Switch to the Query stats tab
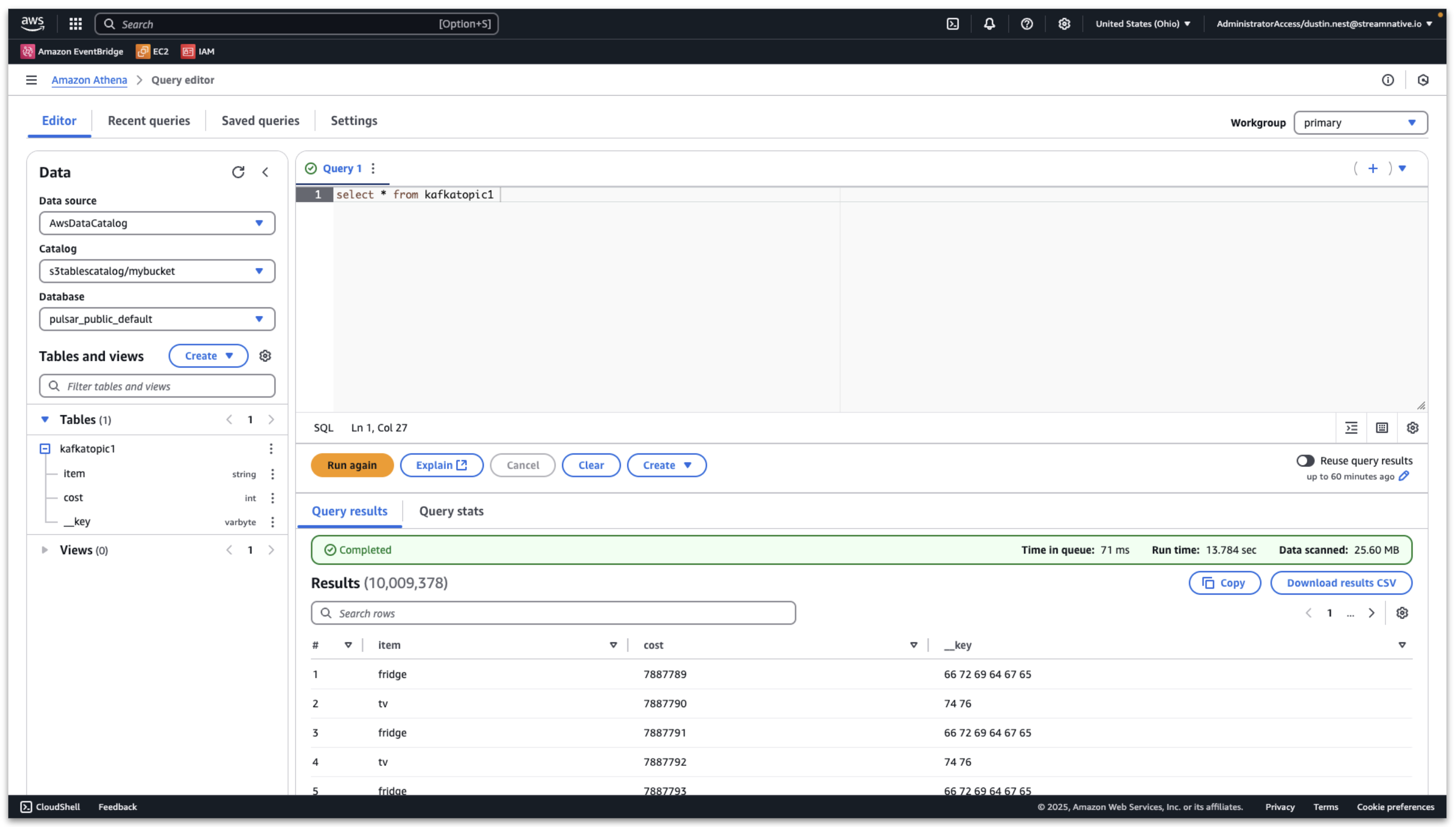 point(451,511)
